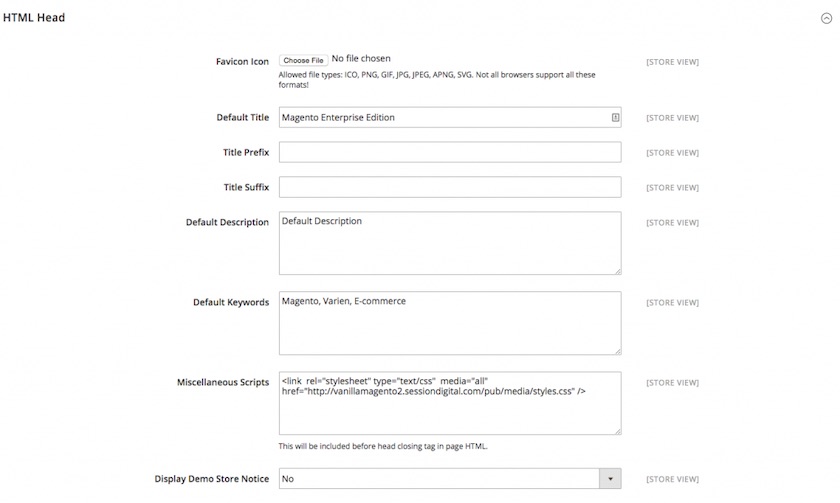Viewport: 840px width, 503px height.
Task: Click the Title Suffix input field
Action: pyautogui.click(x=450, y=187)
